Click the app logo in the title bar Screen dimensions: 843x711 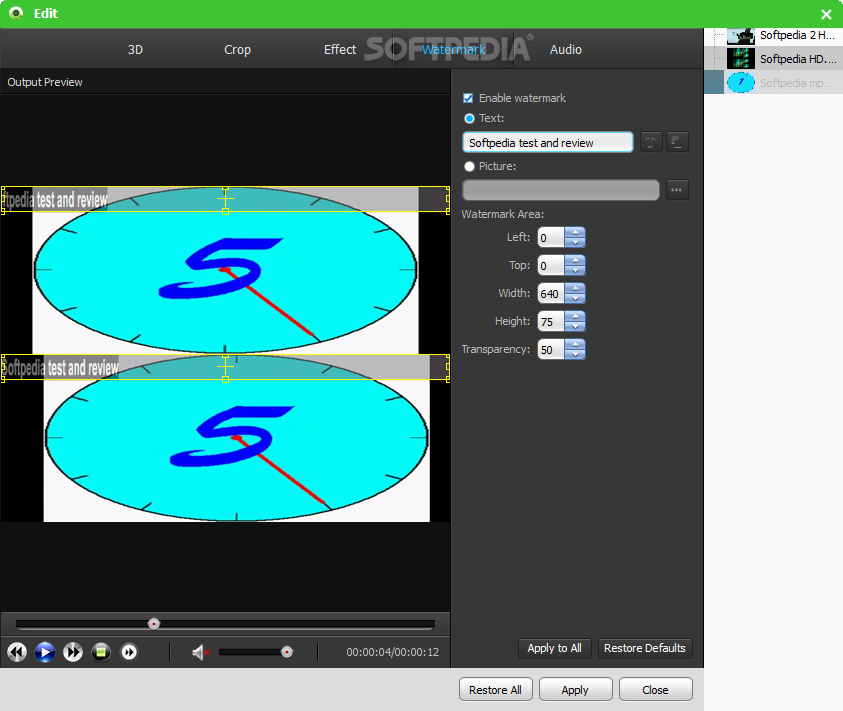[16, 13]
